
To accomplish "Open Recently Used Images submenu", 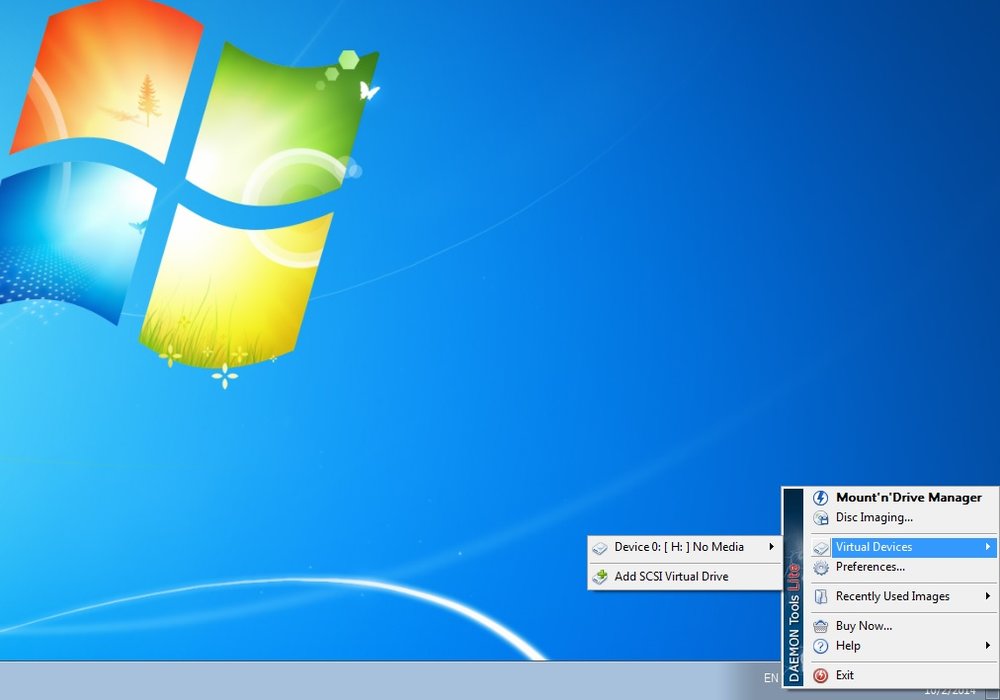I will click(903, 597).
